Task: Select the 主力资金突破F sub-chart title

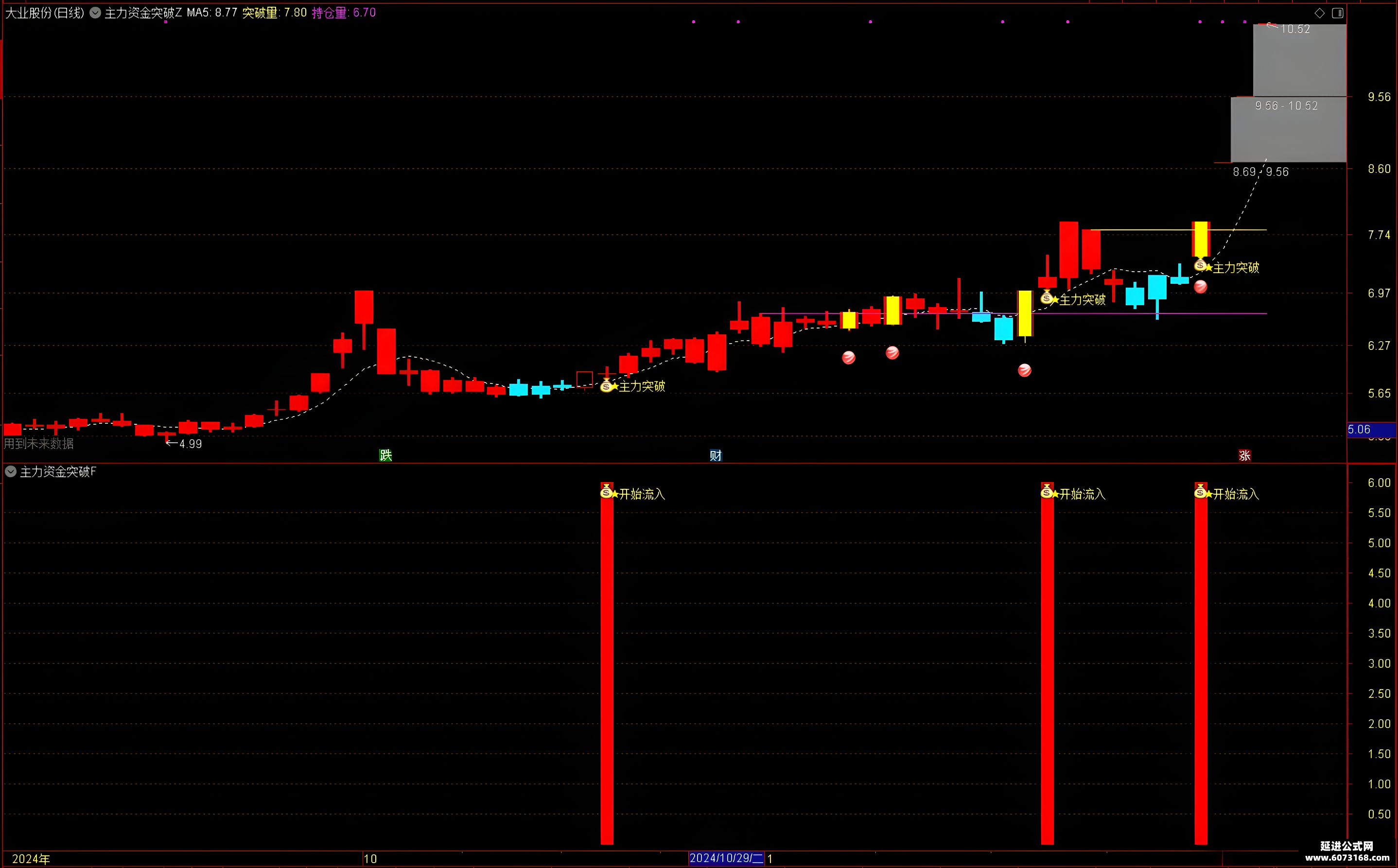Action: pos(58,472)
